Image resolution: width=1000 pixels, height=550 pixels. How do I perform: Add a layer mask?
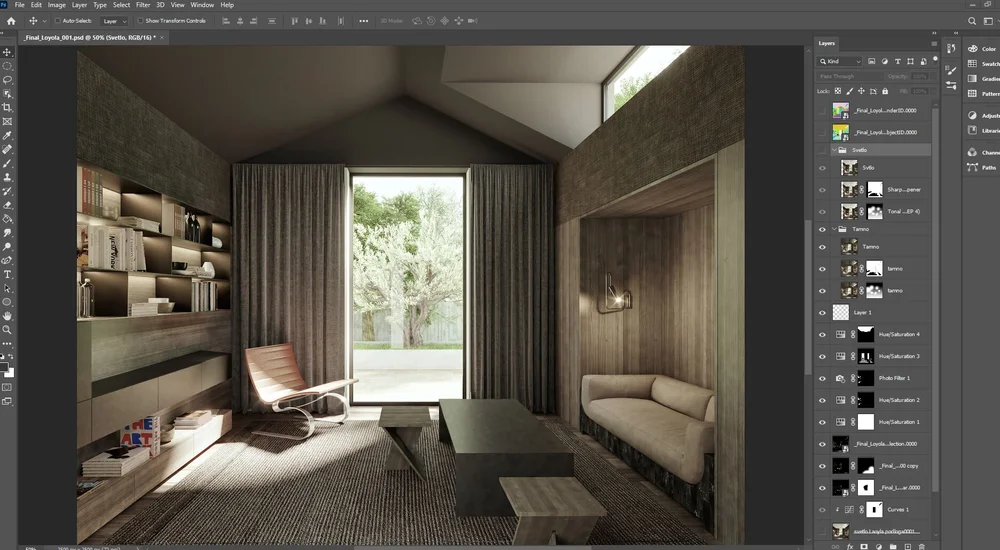point(864,546)
